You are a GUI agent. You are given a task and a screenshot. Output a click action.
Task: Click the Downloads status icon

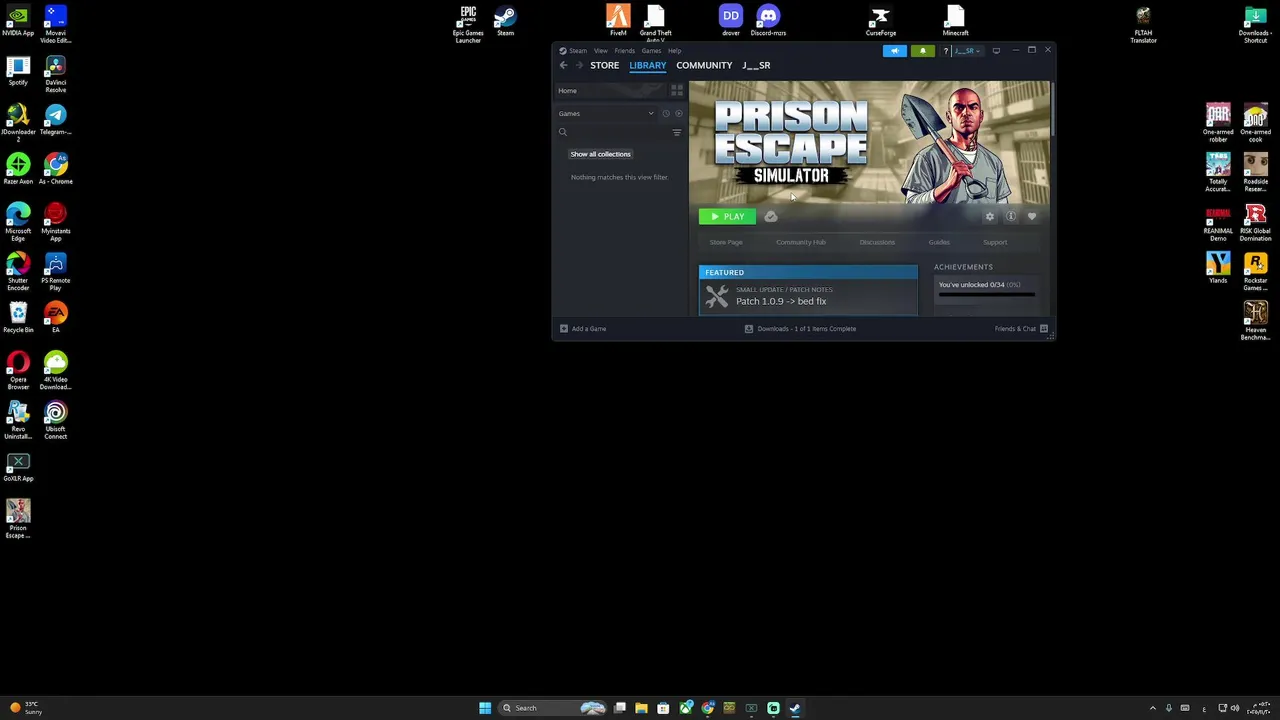click(749, 328)
